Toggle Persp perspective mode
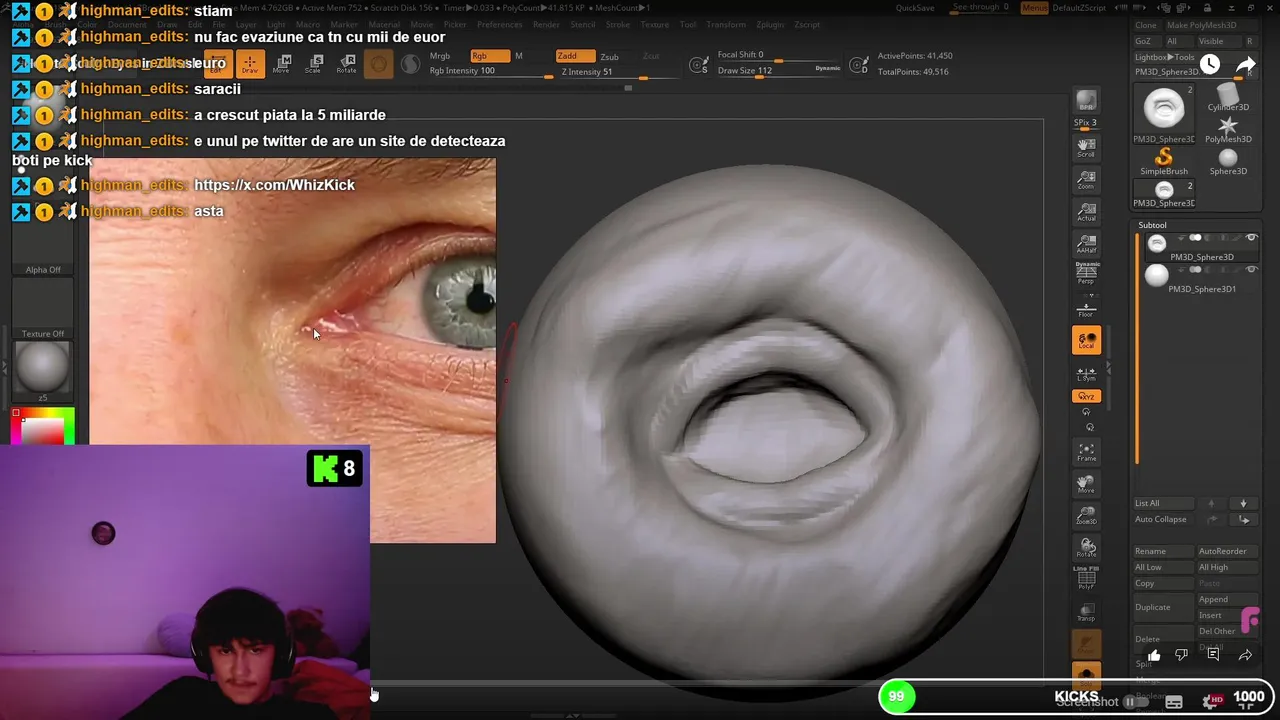1280x720 pixels. [x=1086, y=274]
